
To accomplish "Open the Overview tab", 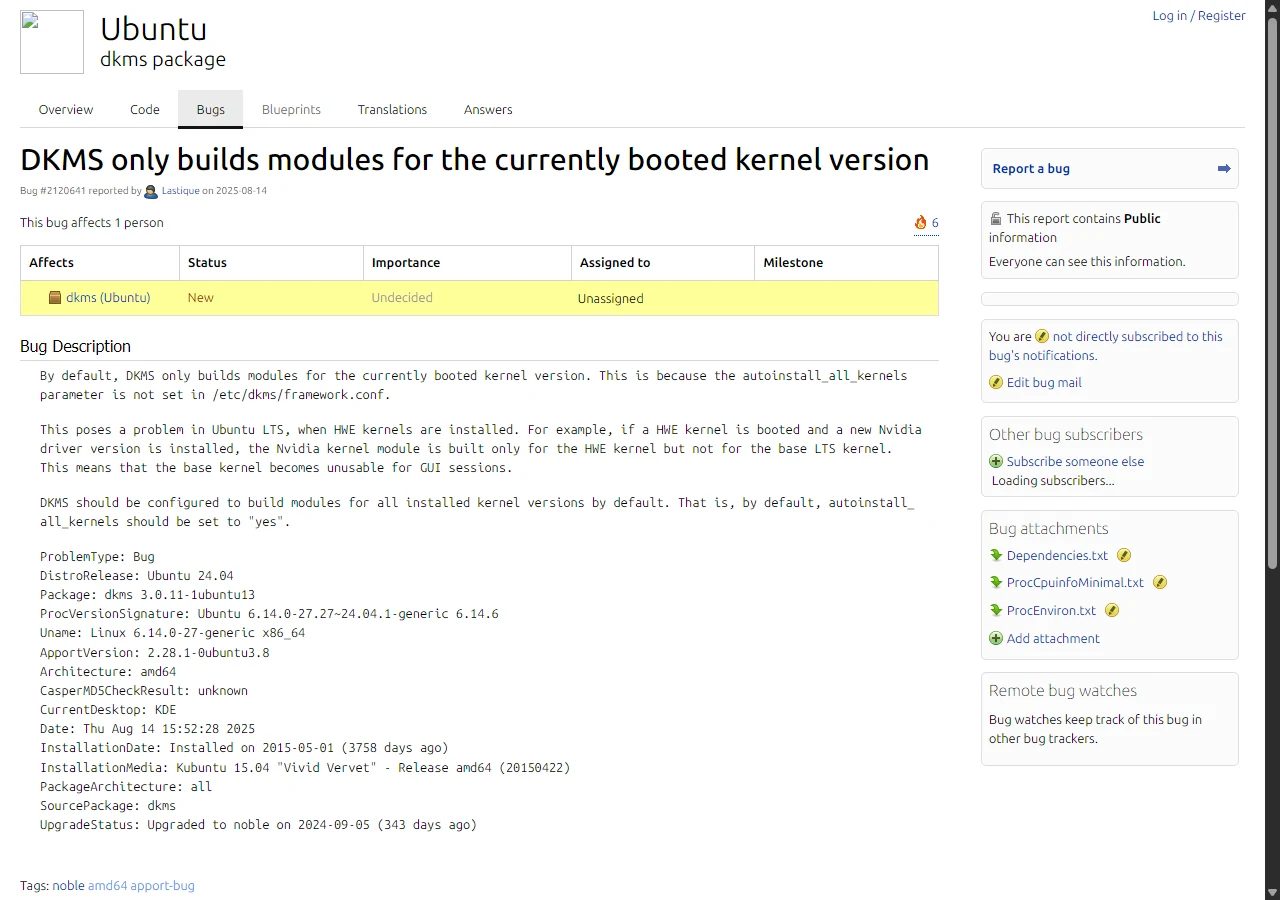I will (x=66, y=110).
